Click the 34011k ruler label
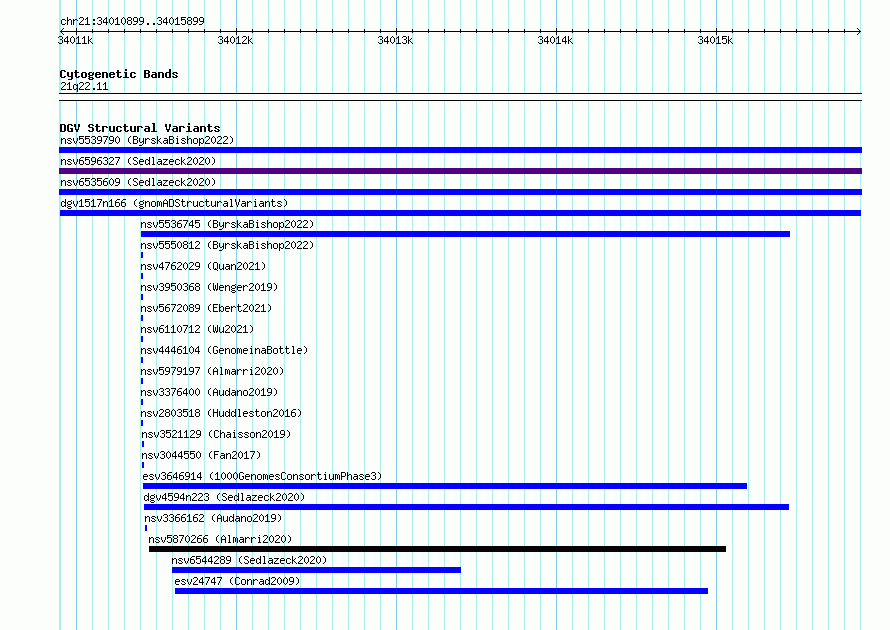Screen dimensions: 890x630 pyautogui.click(x=75, y=40)
